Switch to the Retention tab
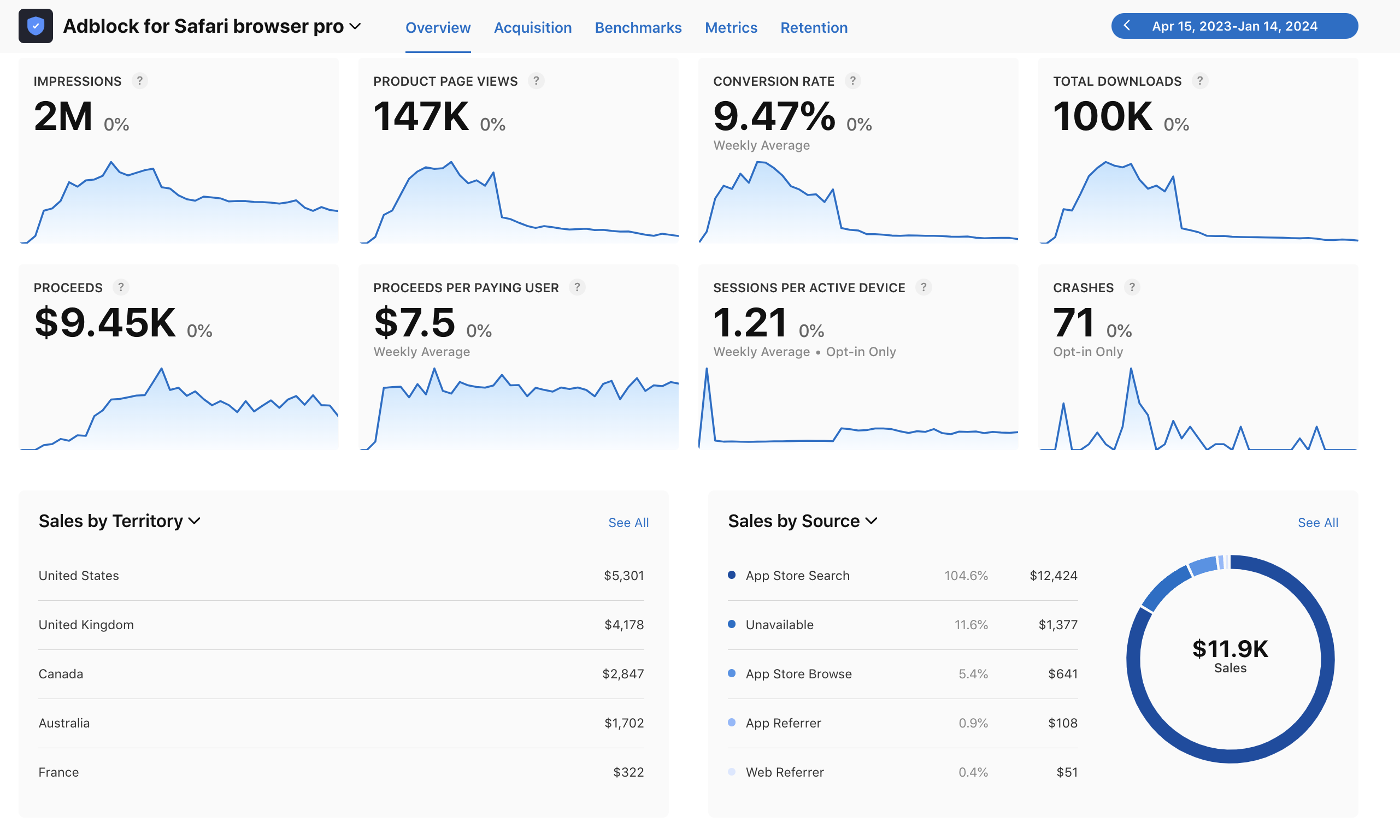 click(x=814, y=27)
